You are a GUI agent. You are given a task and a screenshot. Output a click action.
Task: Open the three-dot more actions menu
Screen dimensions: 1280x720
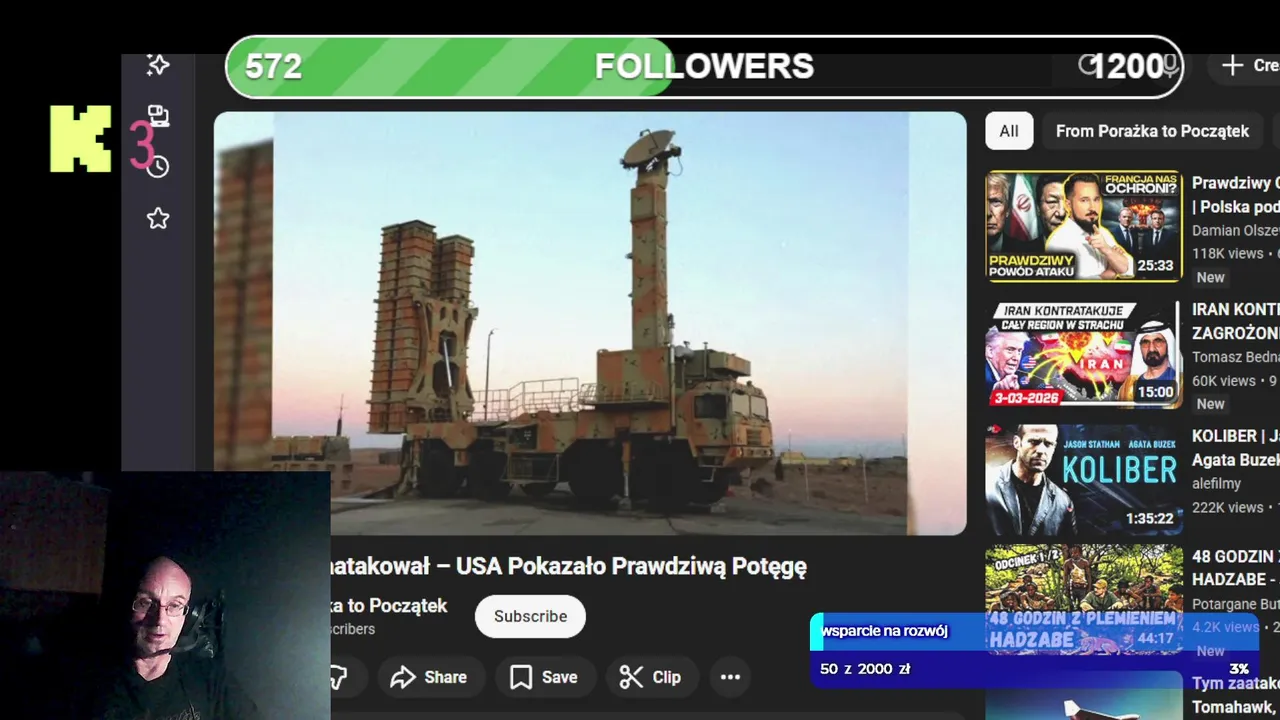click(x=731, y=677)
